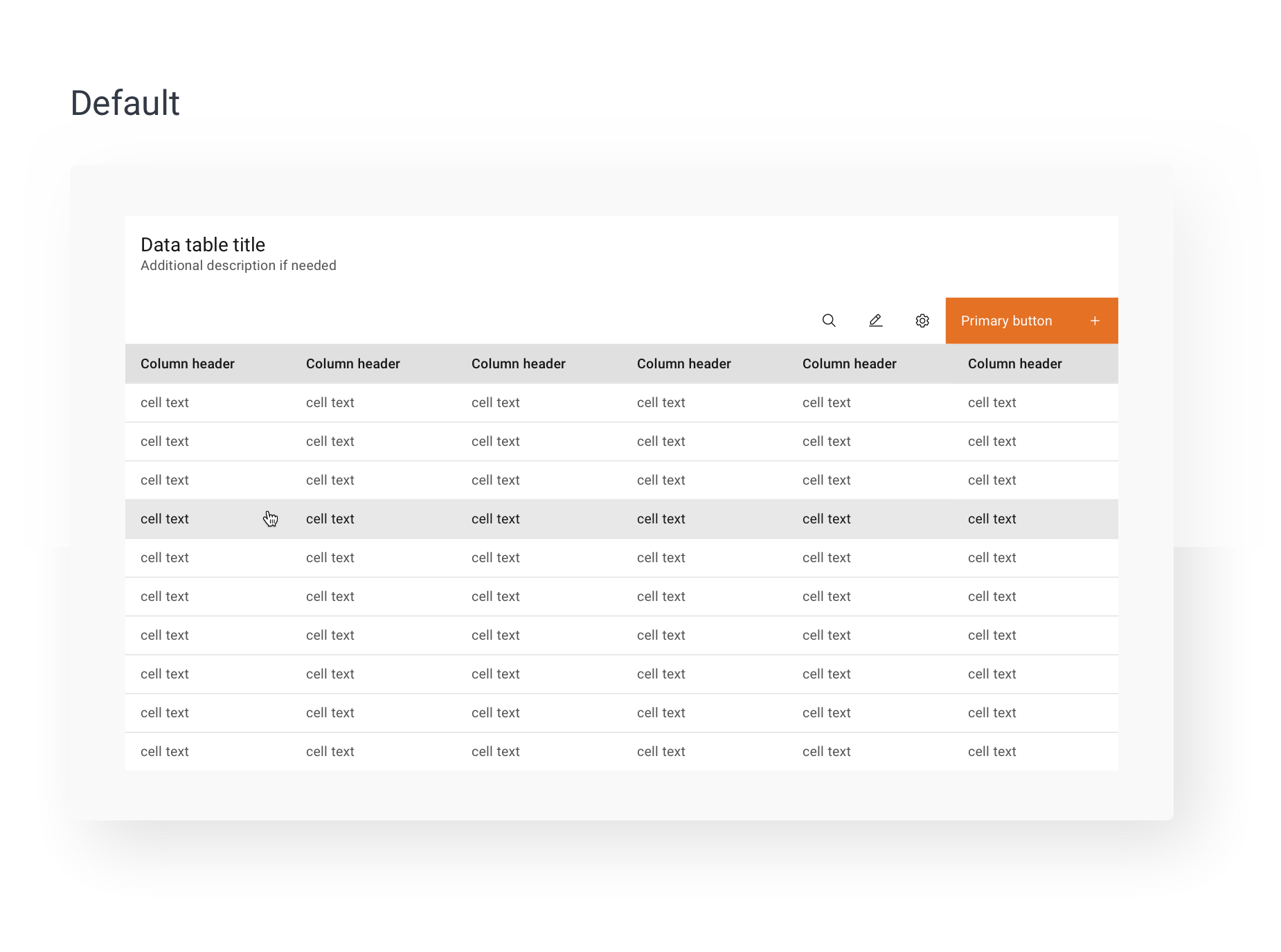
Task: Click the pencil edit icon
Action: point(875,321)
